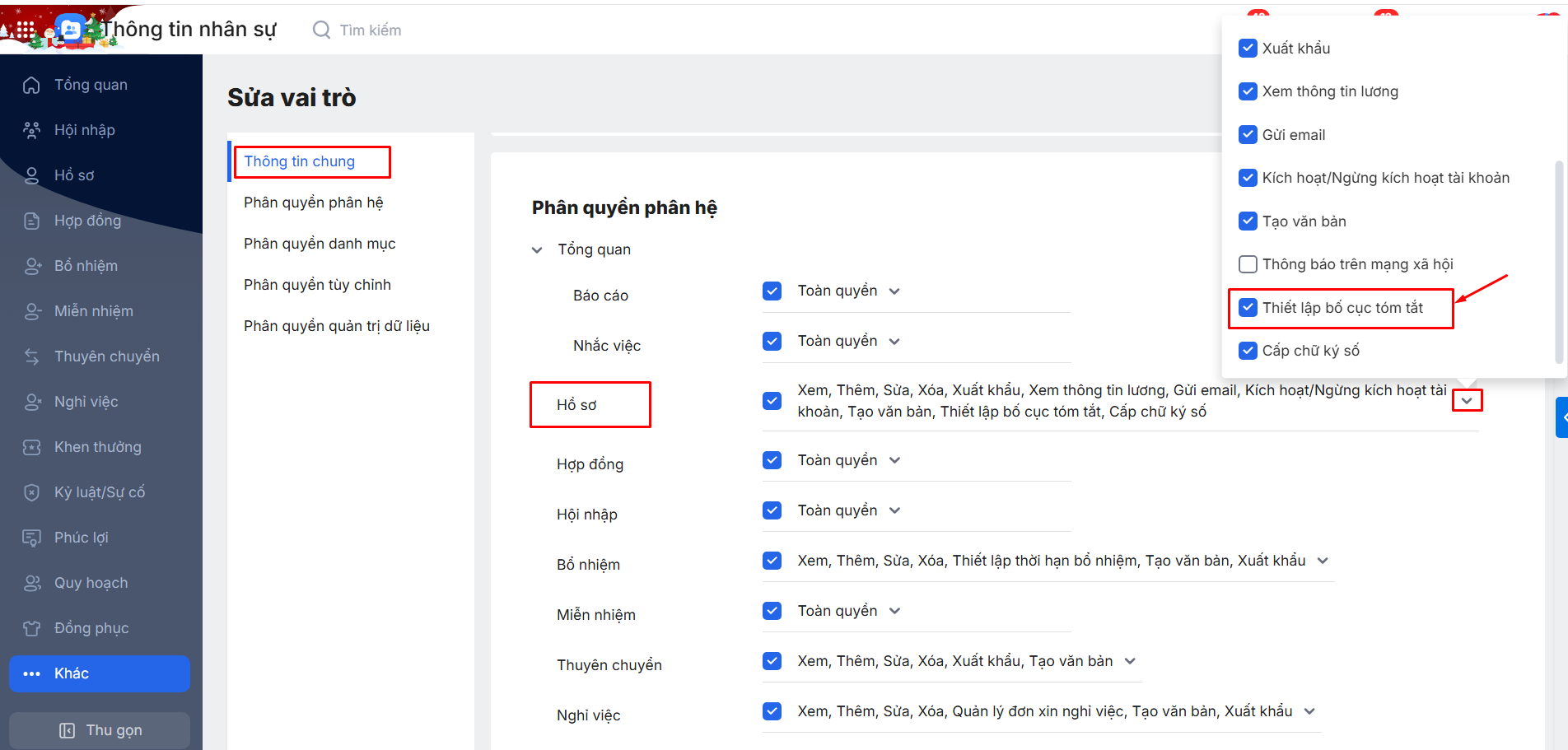Open Hợp đồng document icon in sidebar
Image resolution: width=1568 pixels, height=750 pixels.
(x=31, y=221)
